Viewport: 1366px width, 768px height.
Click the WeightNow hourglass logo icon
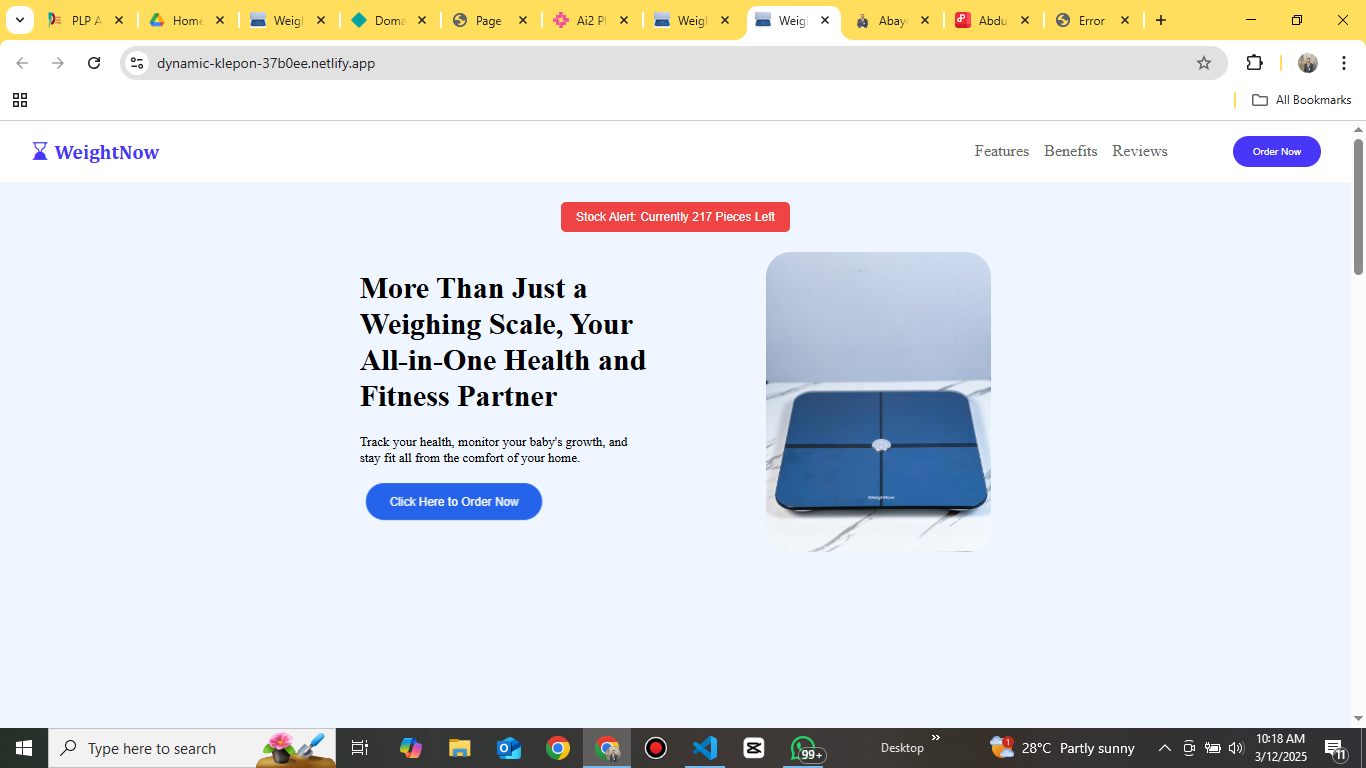point(40,151)
